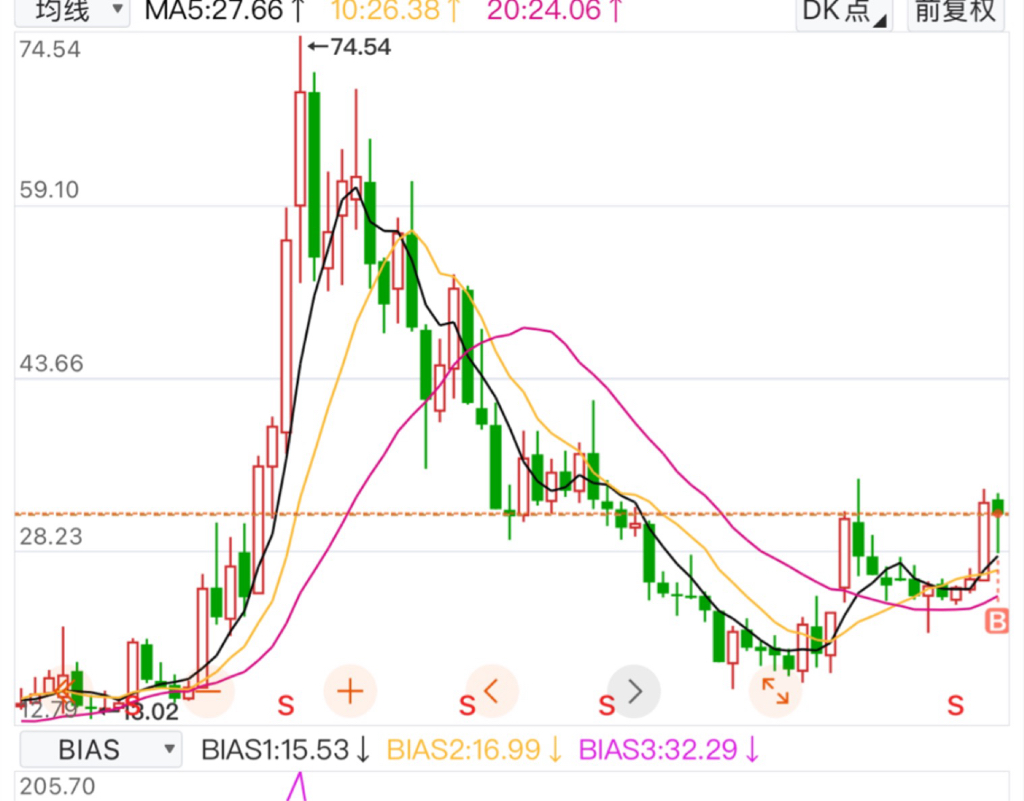The height and width of the screenshot is (801, 1024).
Task: Click the 205.70 BIAS axis label
Action: (57, 787)
